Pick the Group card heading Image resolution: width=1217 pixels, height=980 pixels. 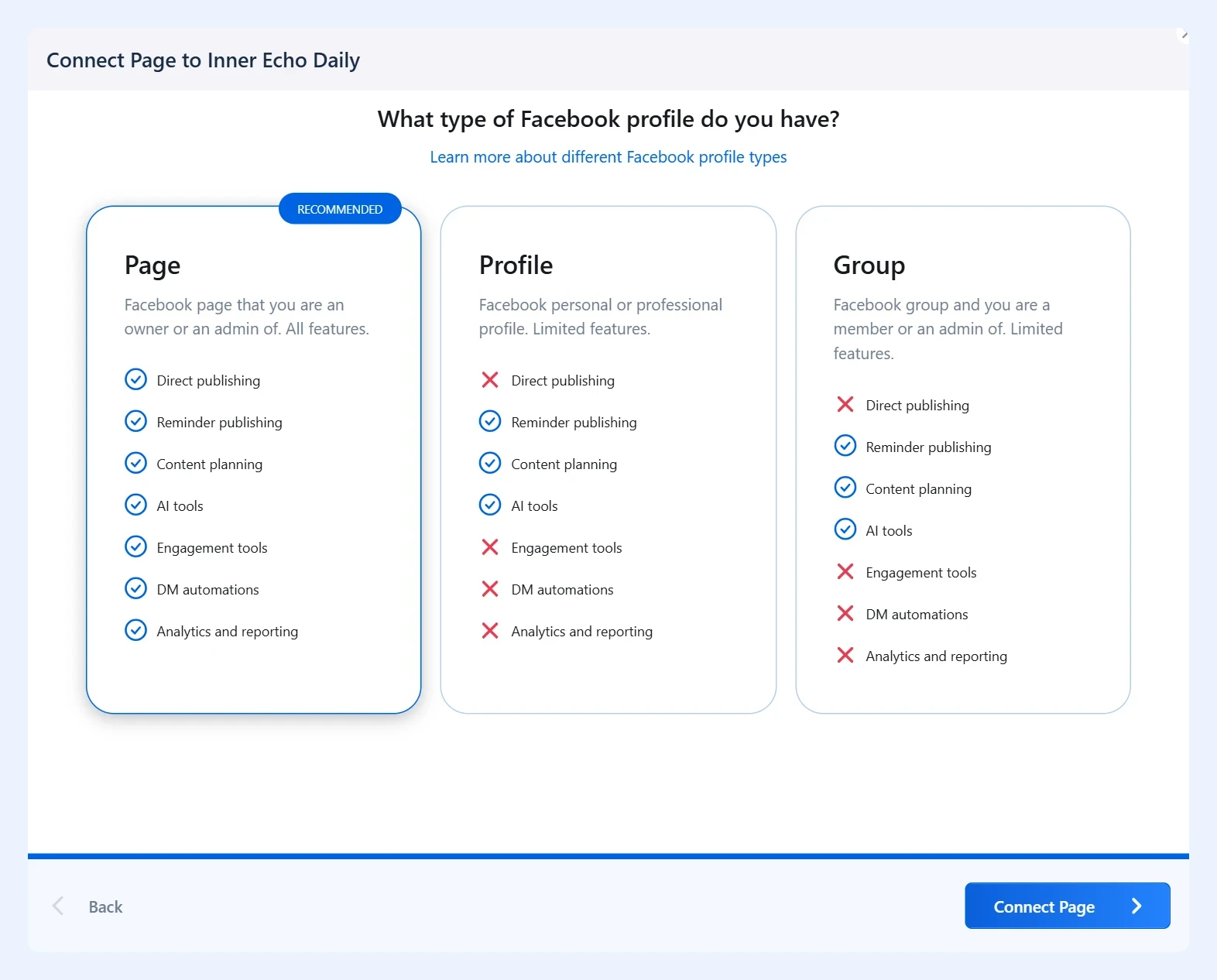[x=869, y=266]
